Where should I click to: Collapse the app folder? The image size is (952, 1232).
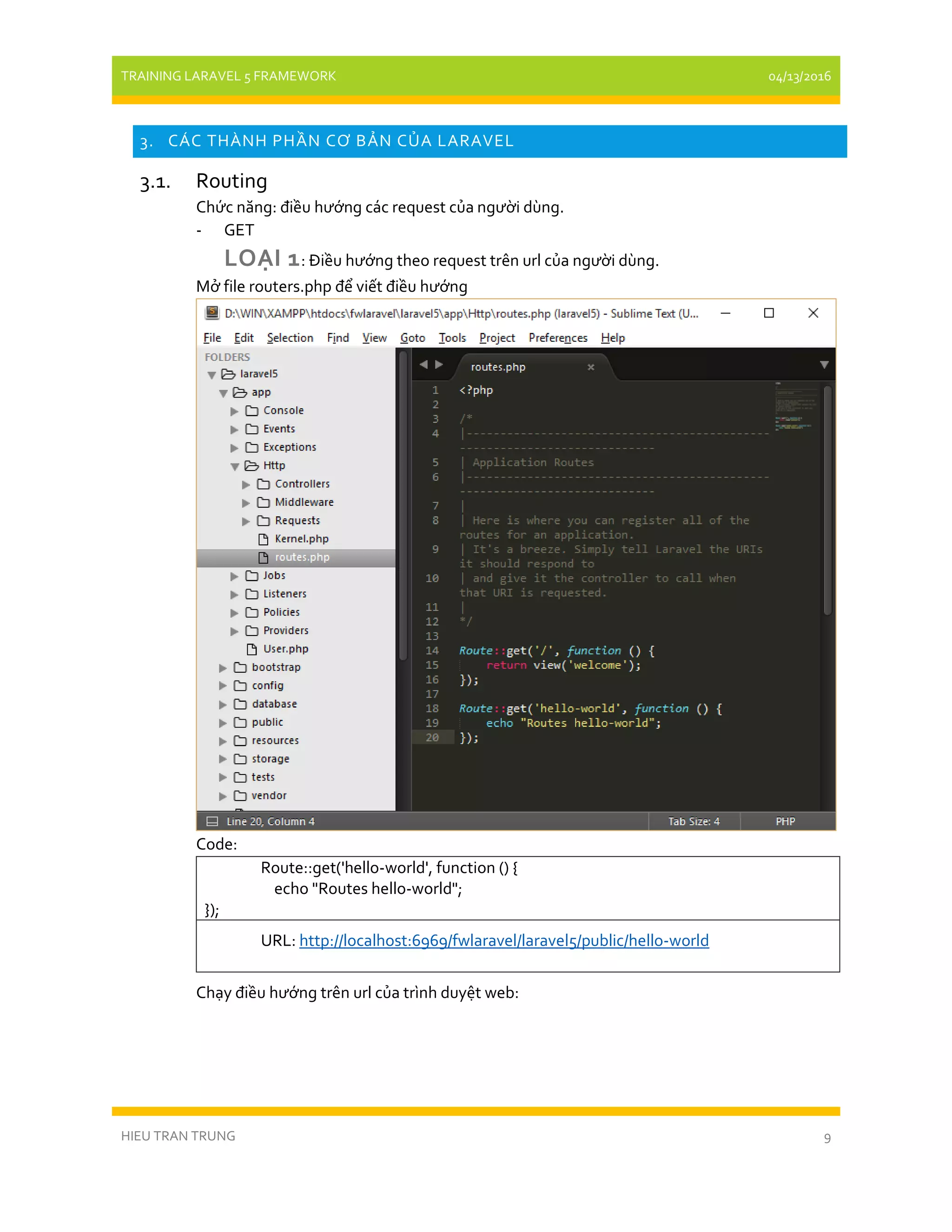click(223, 393)
